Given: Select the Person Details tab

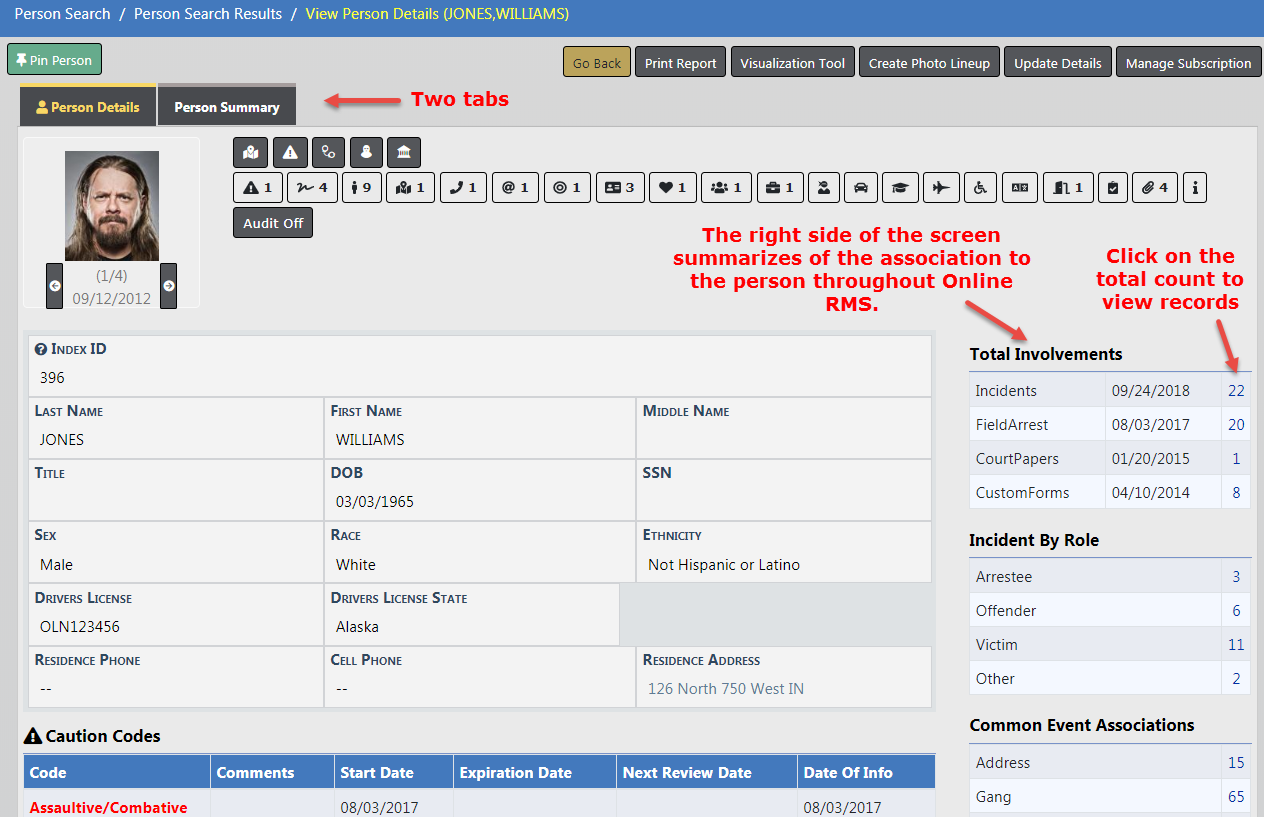Looking at the screenshot, I should 88,107.
